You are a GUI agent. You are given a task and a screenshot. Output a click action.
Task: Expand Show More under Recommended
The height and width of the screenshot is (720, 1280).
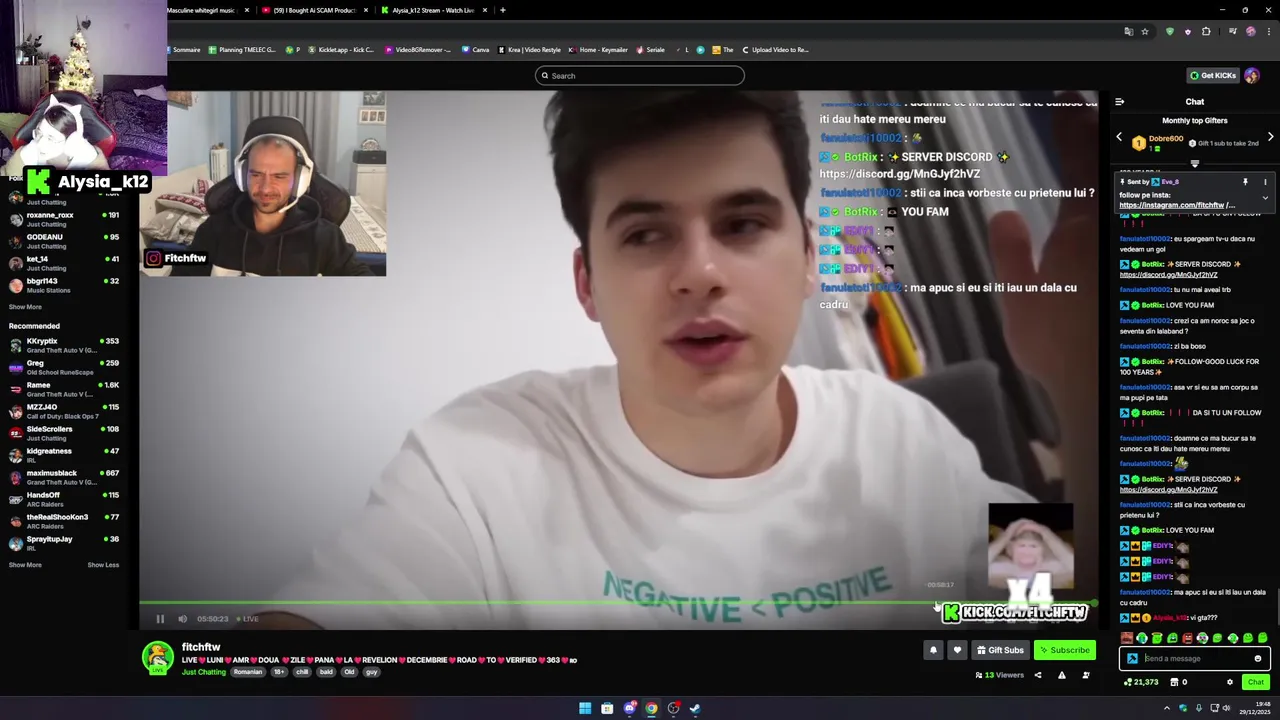tap(25, 565)
